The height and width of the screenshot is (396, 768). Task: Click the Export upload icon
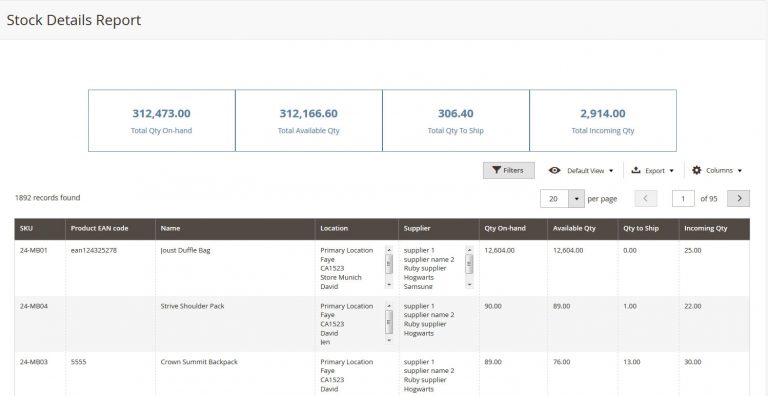tap(636, 170)
